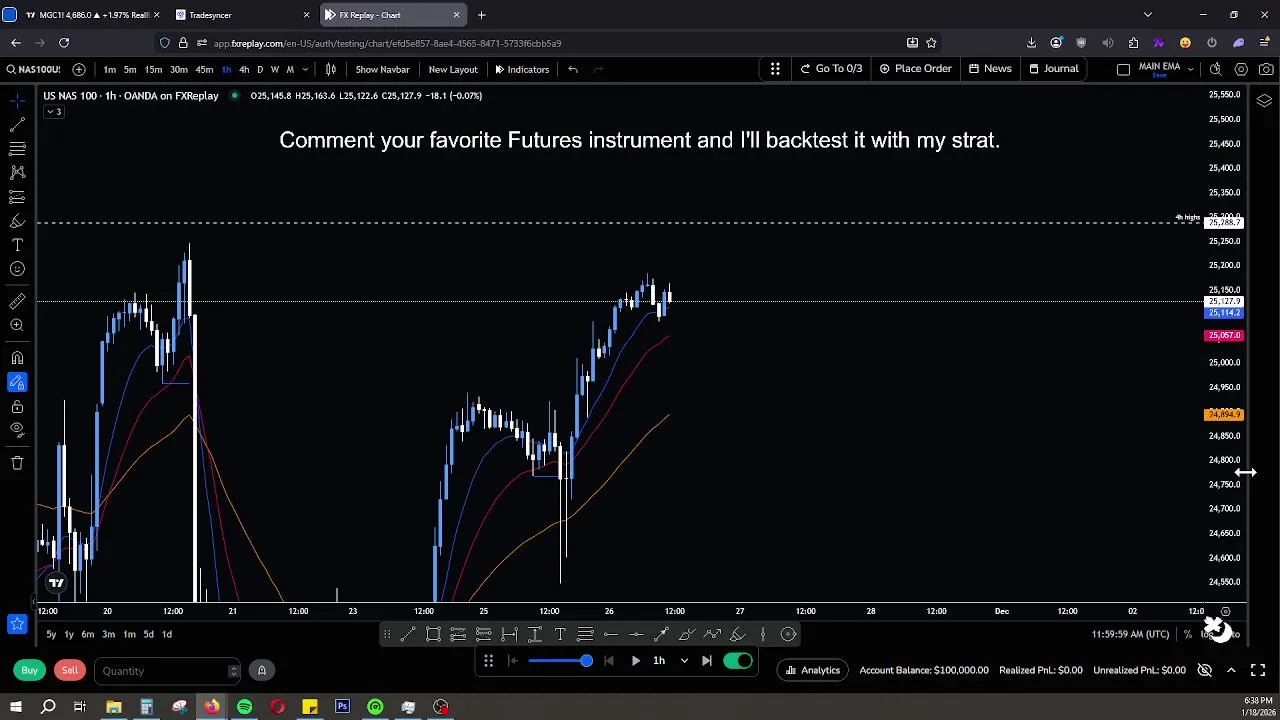This screenshot has width=1280, height=720.
Task: Switch to 15m timeframe
Action: tap(153, 69)
